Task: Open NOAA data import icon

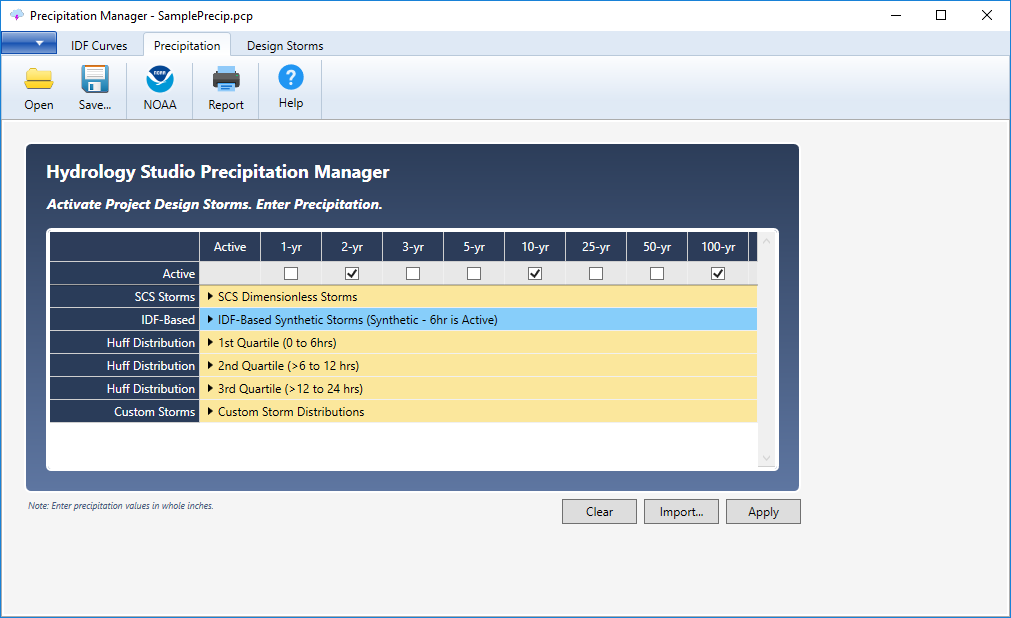Action: pyautogui.click(x=160, y=79)
